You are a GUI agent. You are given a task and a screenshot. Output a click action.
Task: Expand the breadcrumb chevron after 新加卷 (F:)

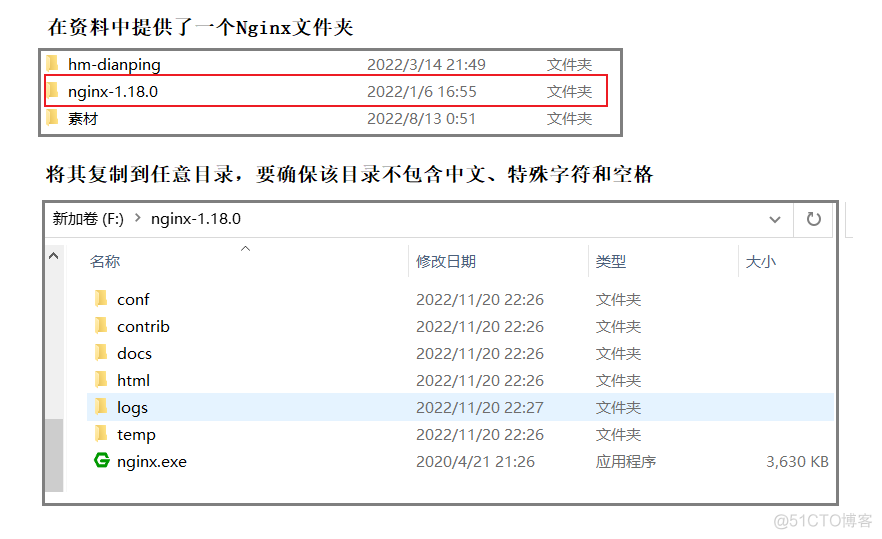137,218
